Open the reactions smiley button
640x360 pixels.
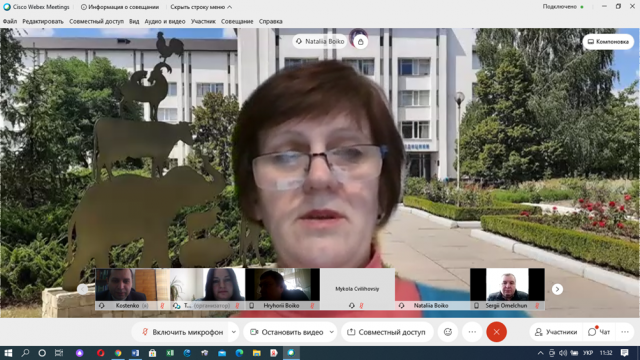[x=448, y=332]
